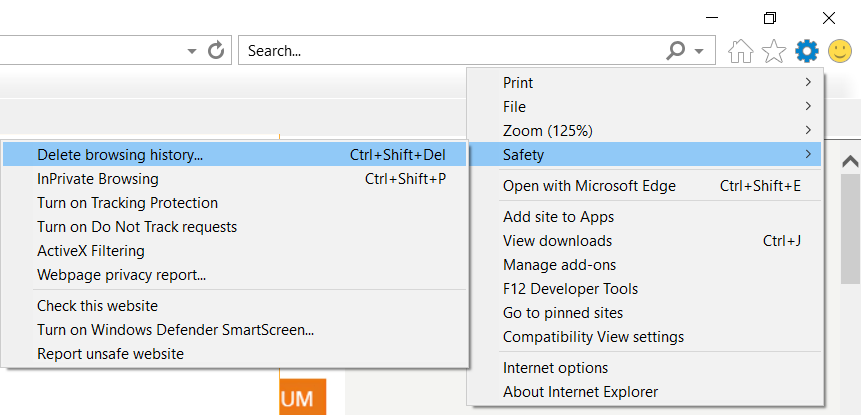Open the address bar dropdown arrow
861x415 pixels.
(x=192, y=50)
